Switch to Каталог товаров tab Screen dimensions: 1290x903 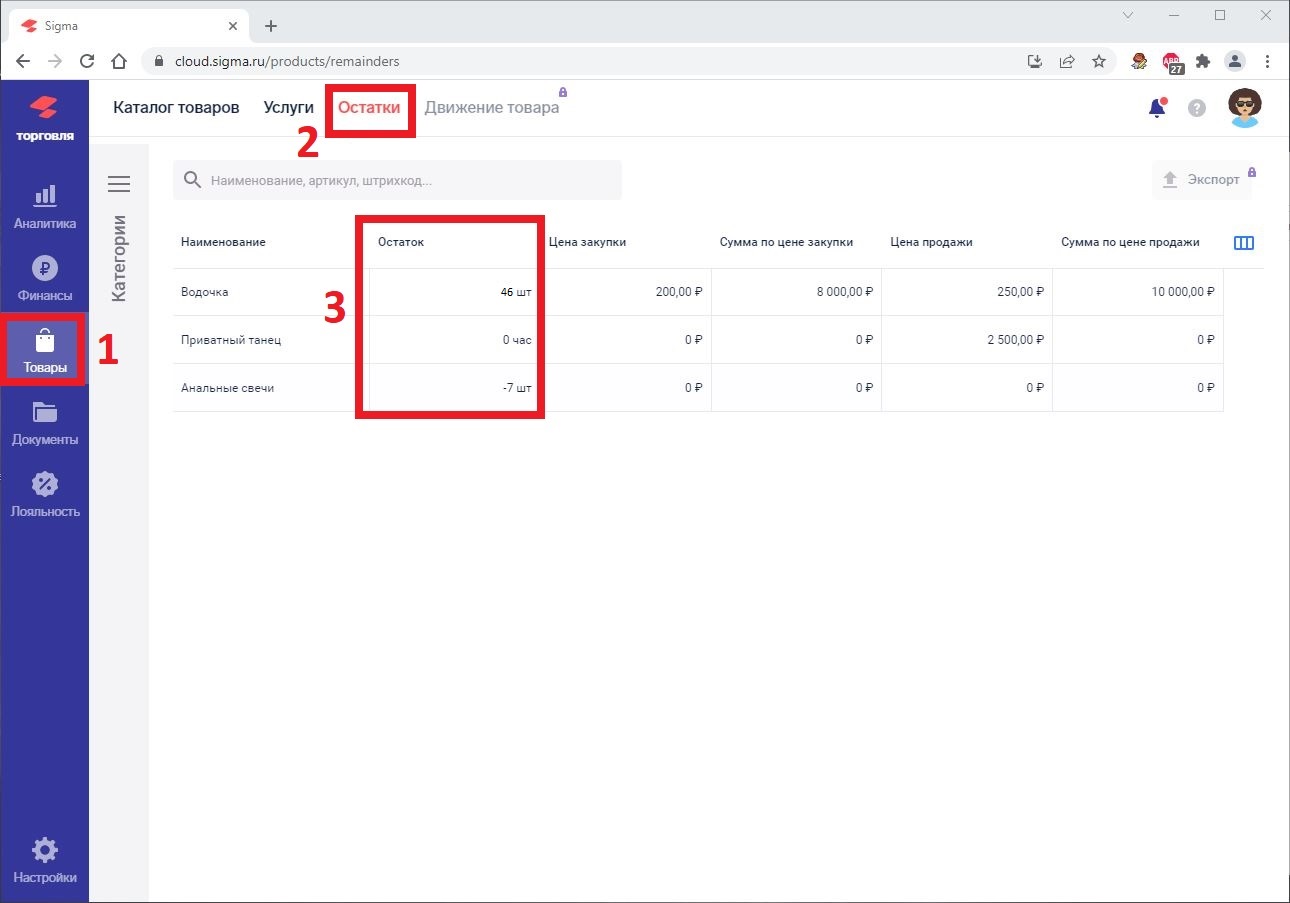(176, 108)
